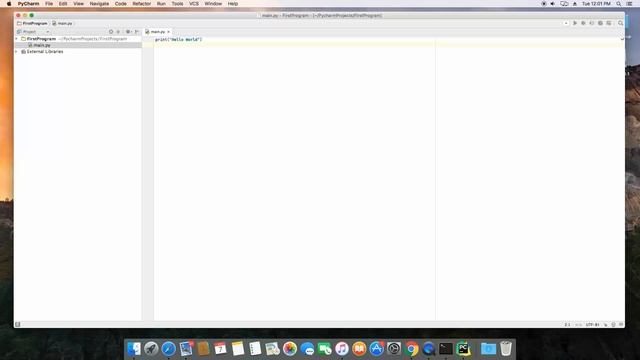Open the Run menu

pos(161,4)
